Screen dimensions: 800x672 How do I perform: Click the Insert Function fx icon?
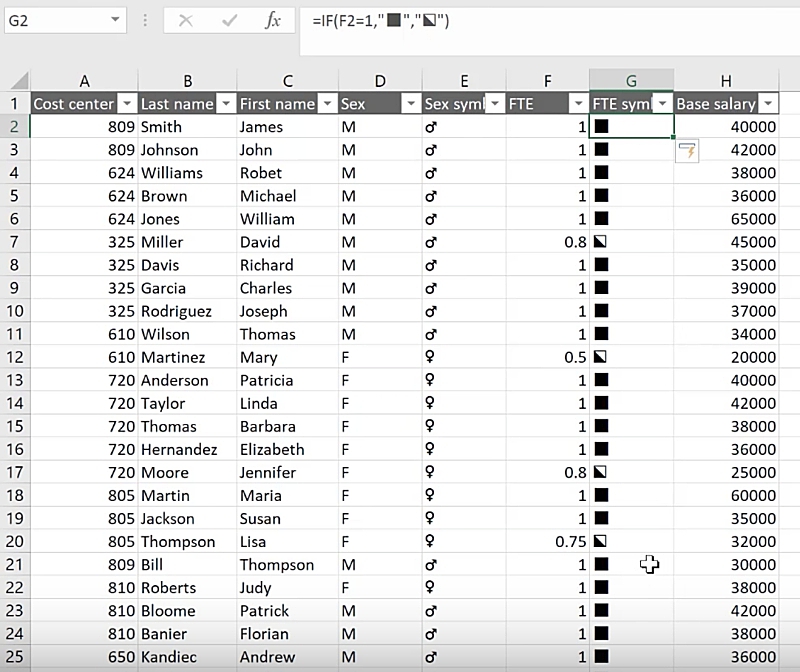click(x=272, y=20)
